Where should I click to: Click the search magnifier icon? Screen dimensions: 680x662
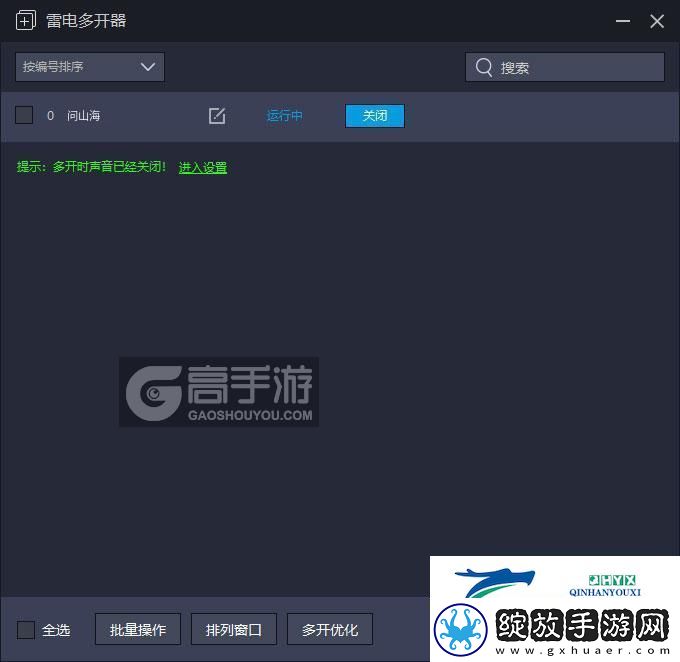pyautogui.click(x=484, y=68)
